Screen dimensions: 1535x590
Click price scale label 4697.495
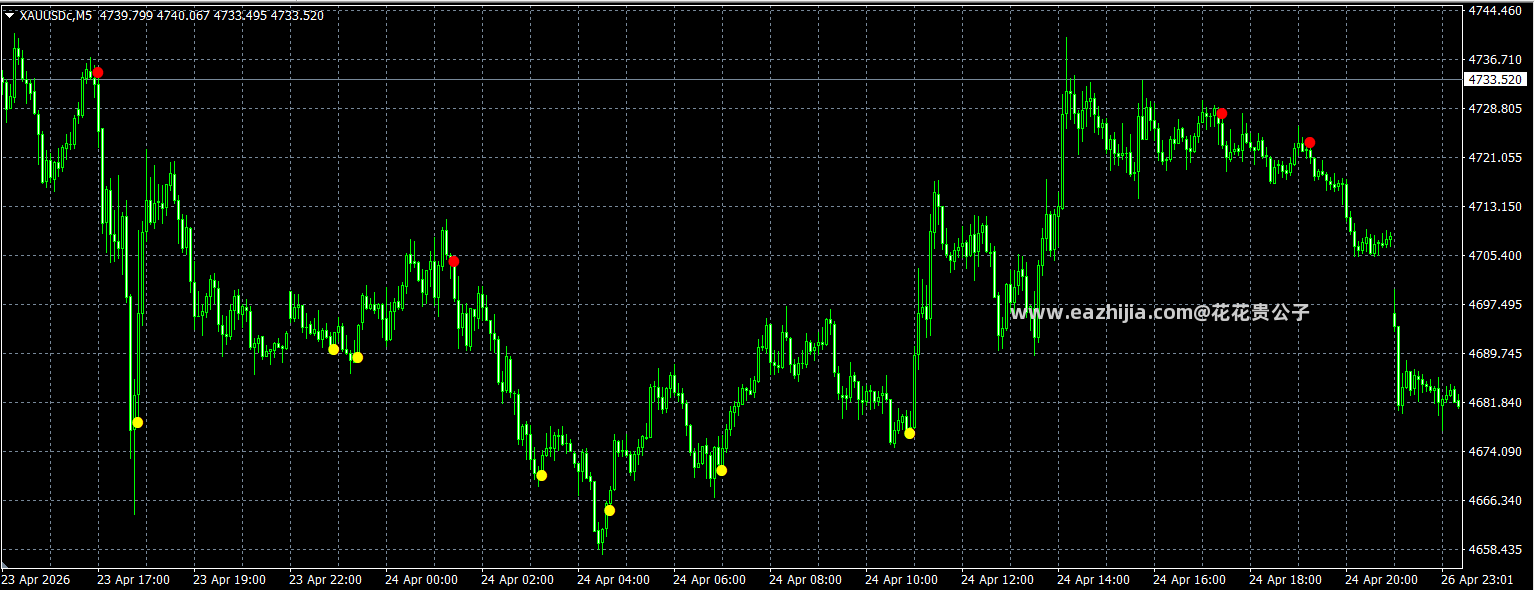1495,304
